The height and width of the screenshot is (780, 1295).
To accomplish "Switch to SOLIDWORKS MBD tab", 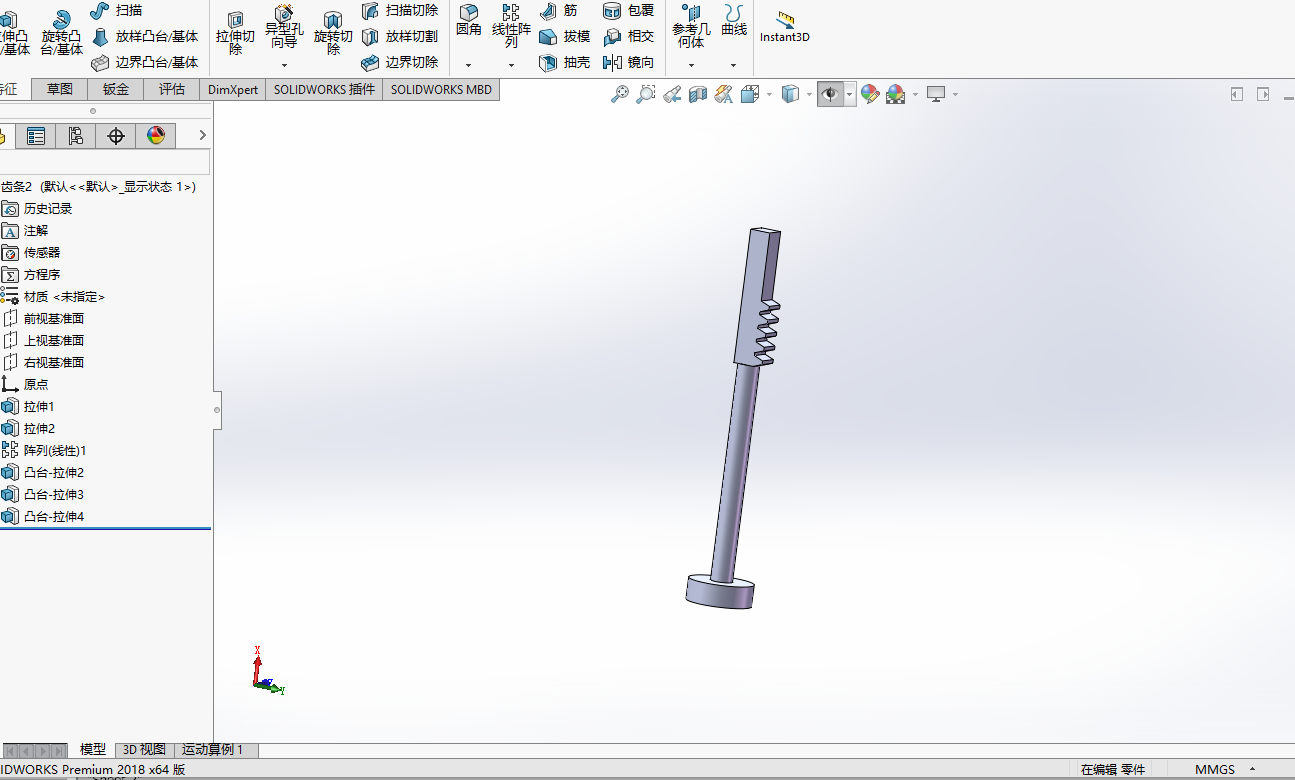I will tap(441, 89).
